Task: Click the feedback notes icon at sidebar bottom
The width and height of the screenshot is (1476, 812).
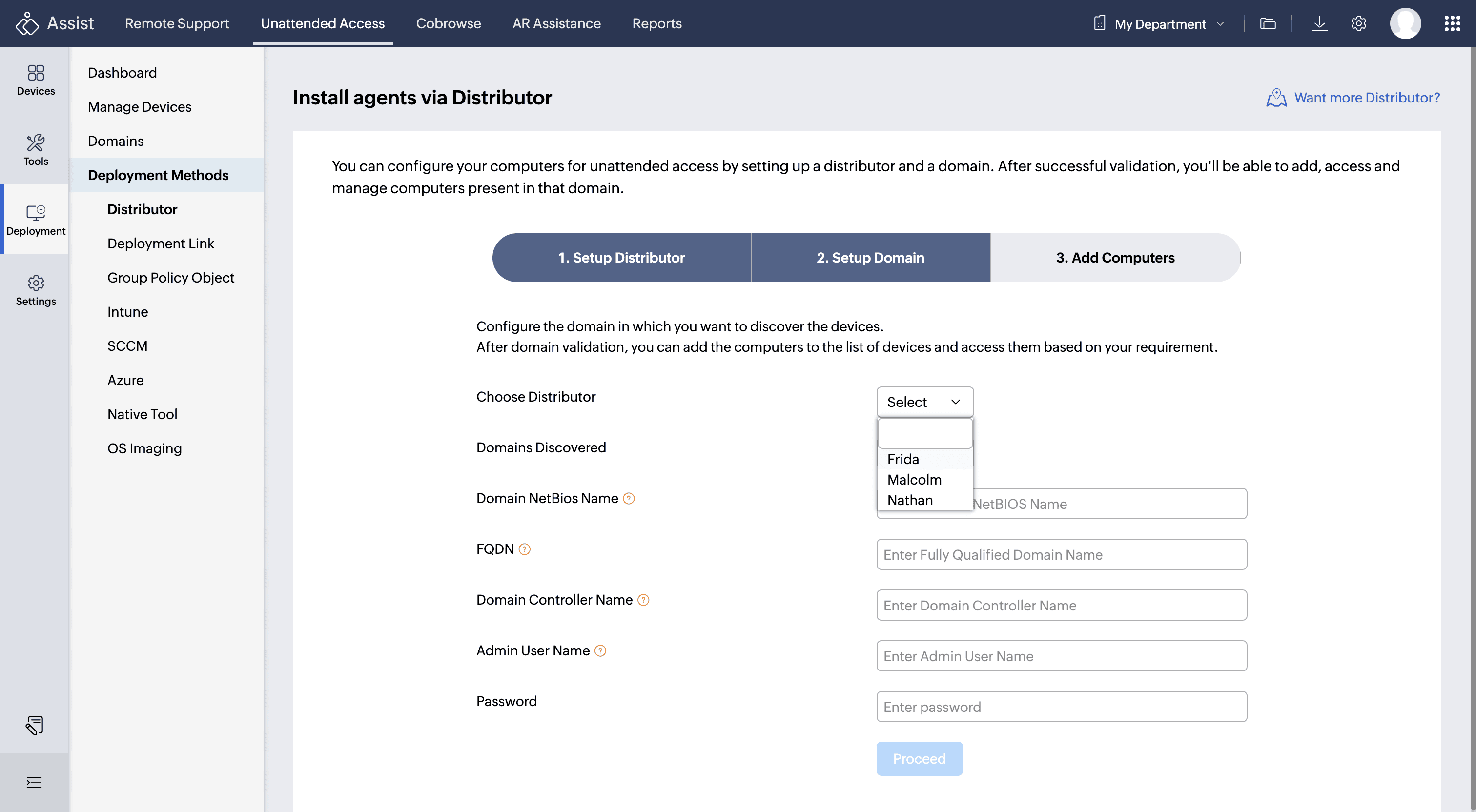Action: point(34,725)
